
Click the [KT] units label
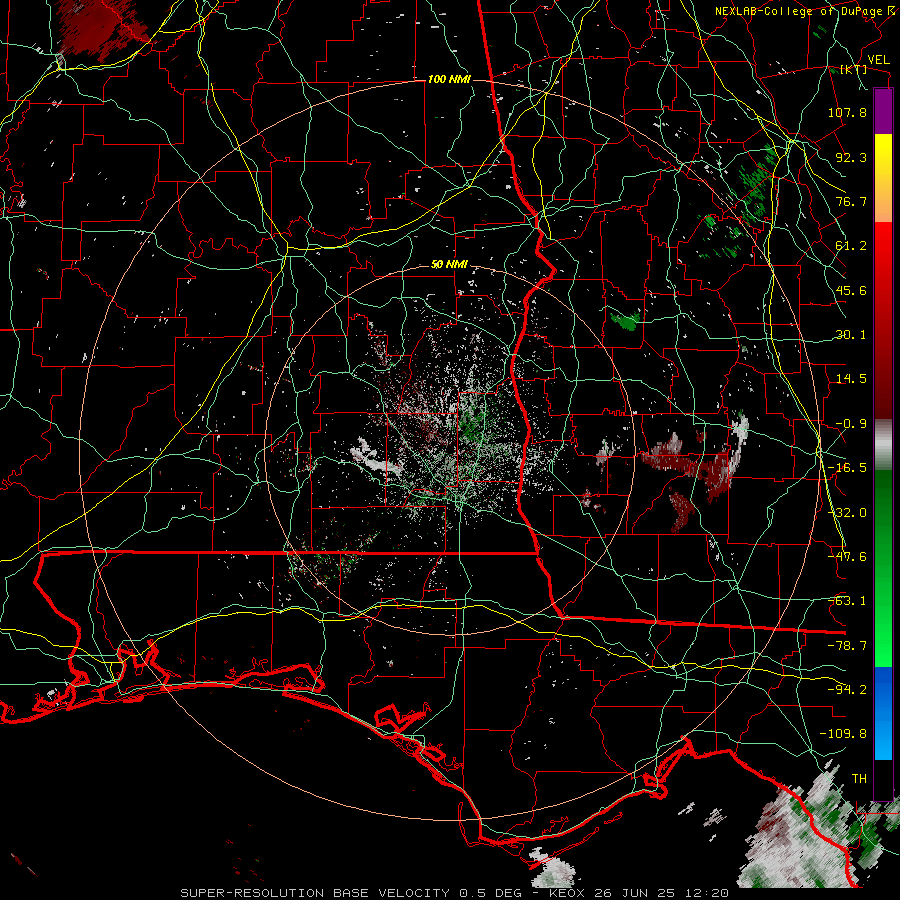(x=854, y=69)
